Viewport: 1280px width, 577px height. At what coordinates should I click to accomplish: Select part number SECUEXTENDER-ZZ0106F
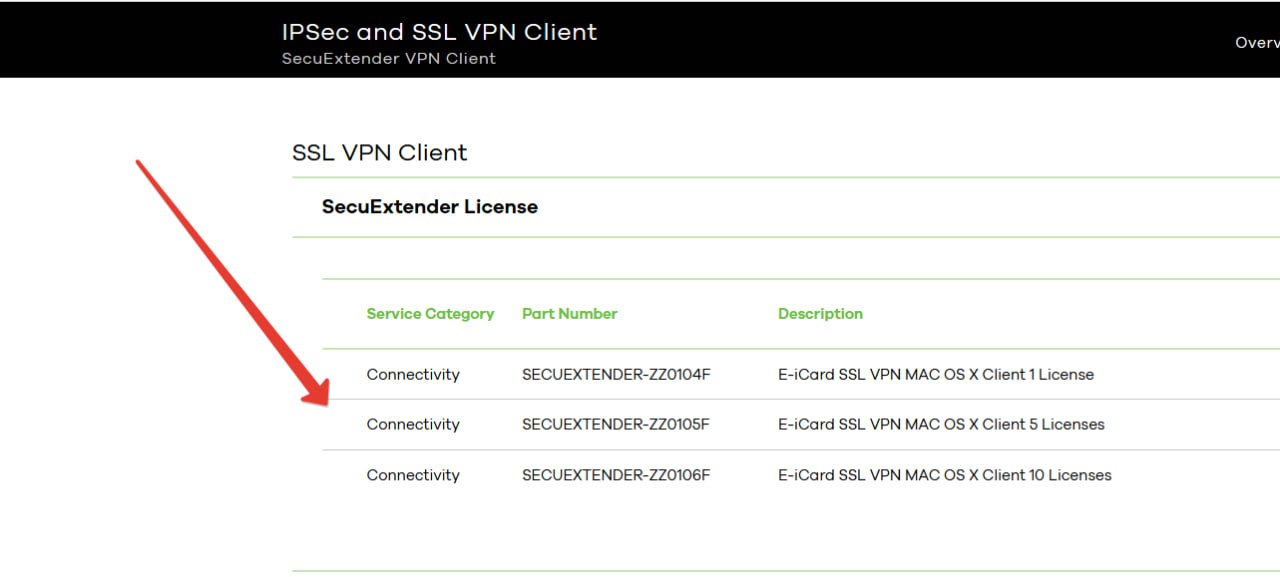tap(615, 476)
